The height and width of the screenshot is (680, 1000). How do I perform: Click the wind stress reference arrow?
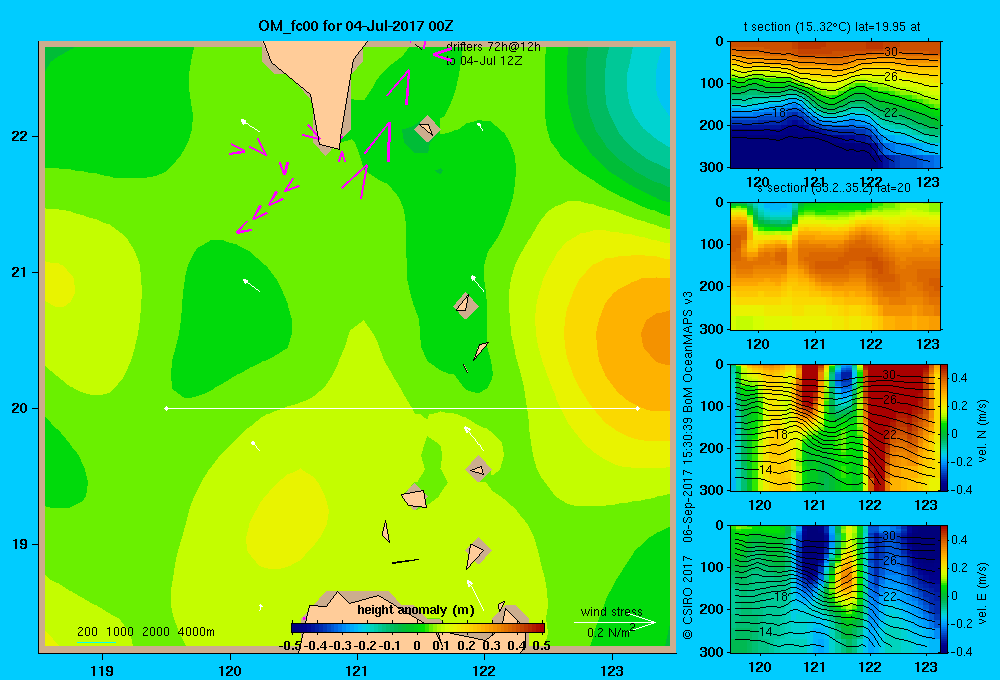coord(615,622)
